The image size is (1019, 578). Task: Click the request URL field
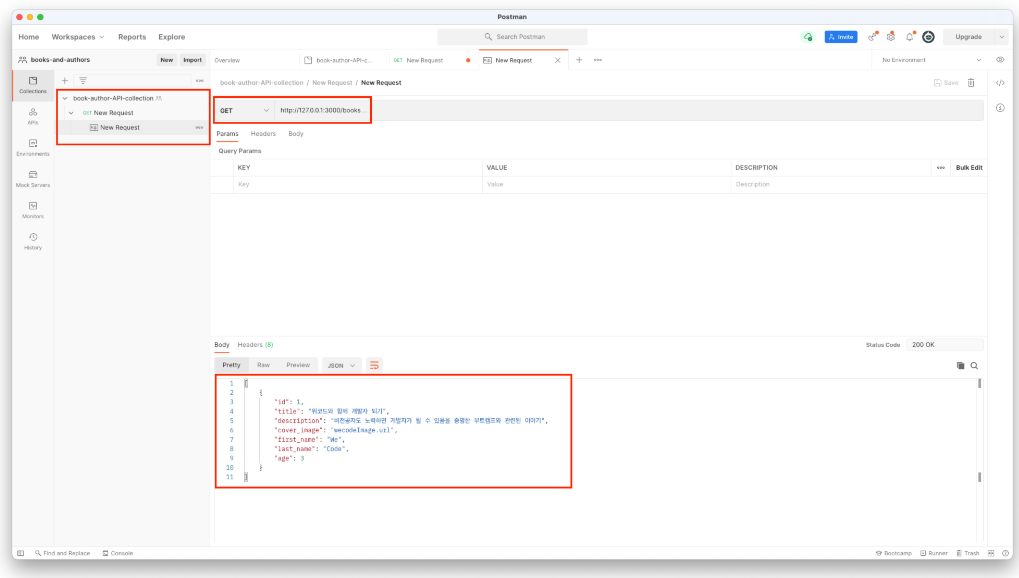click(x=628, y=111)
